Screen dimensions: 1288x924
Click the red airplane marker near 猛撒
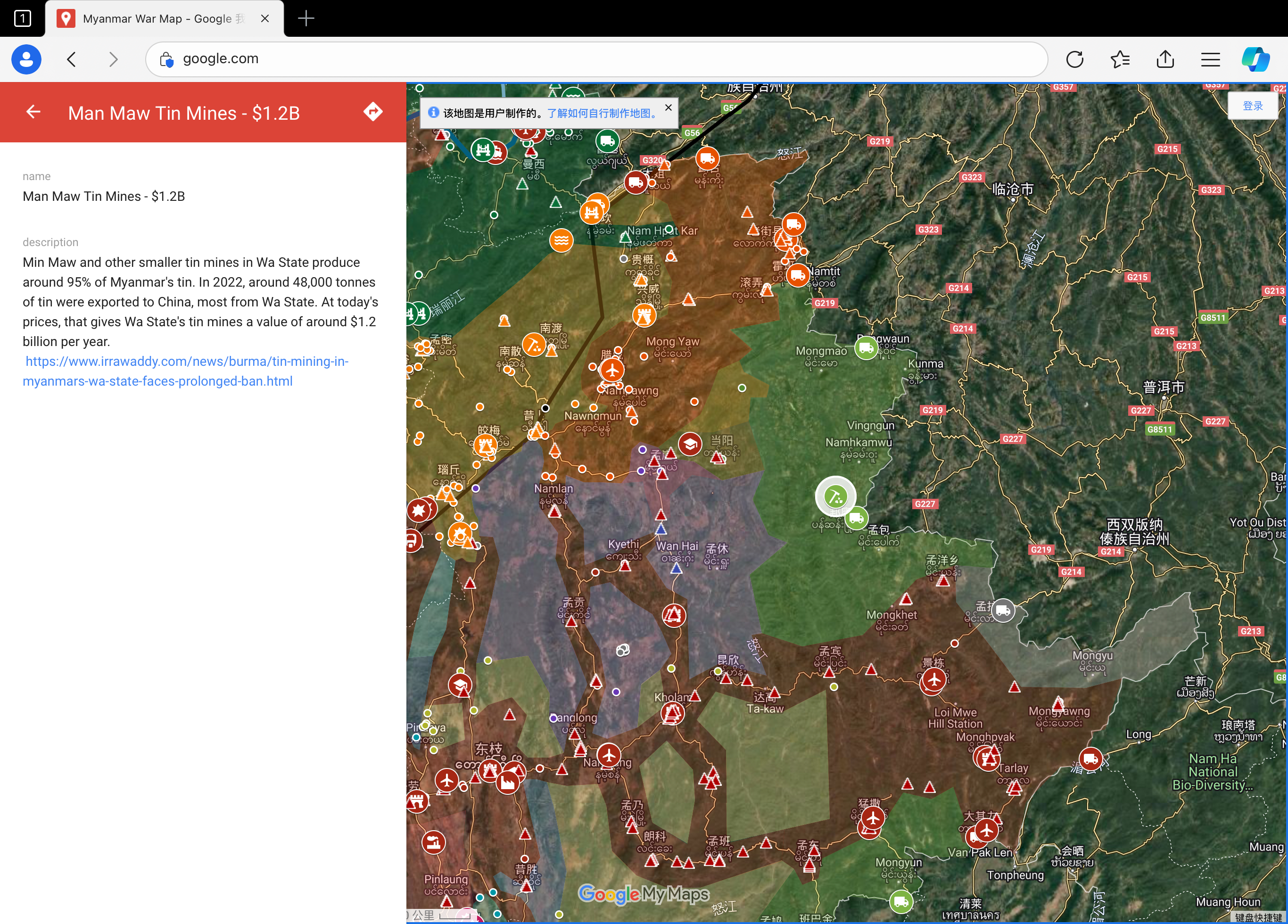point(873,818)
